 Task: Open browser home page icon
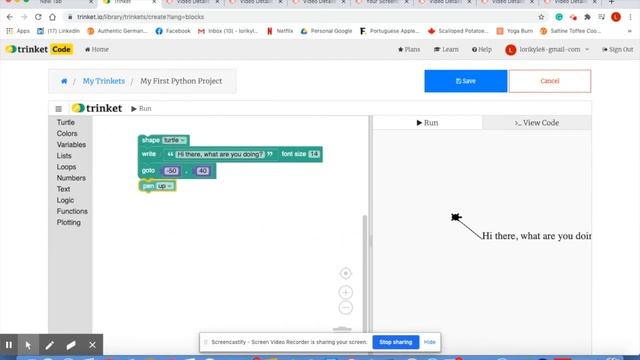pyautogui.click(x=52, y=17)
